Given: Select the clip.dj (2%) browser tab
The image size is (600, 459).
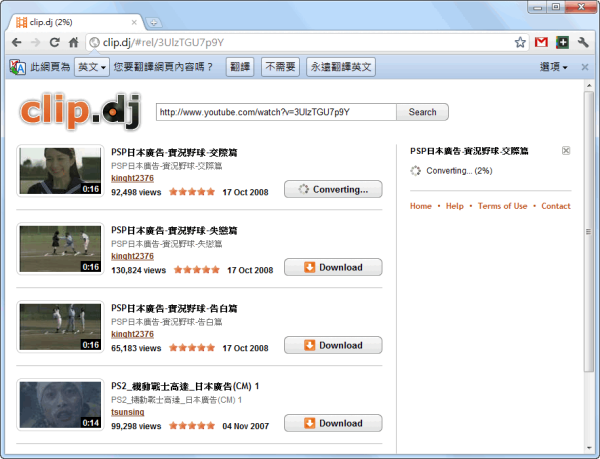Looking at the screenshot, I should (75, 23).
